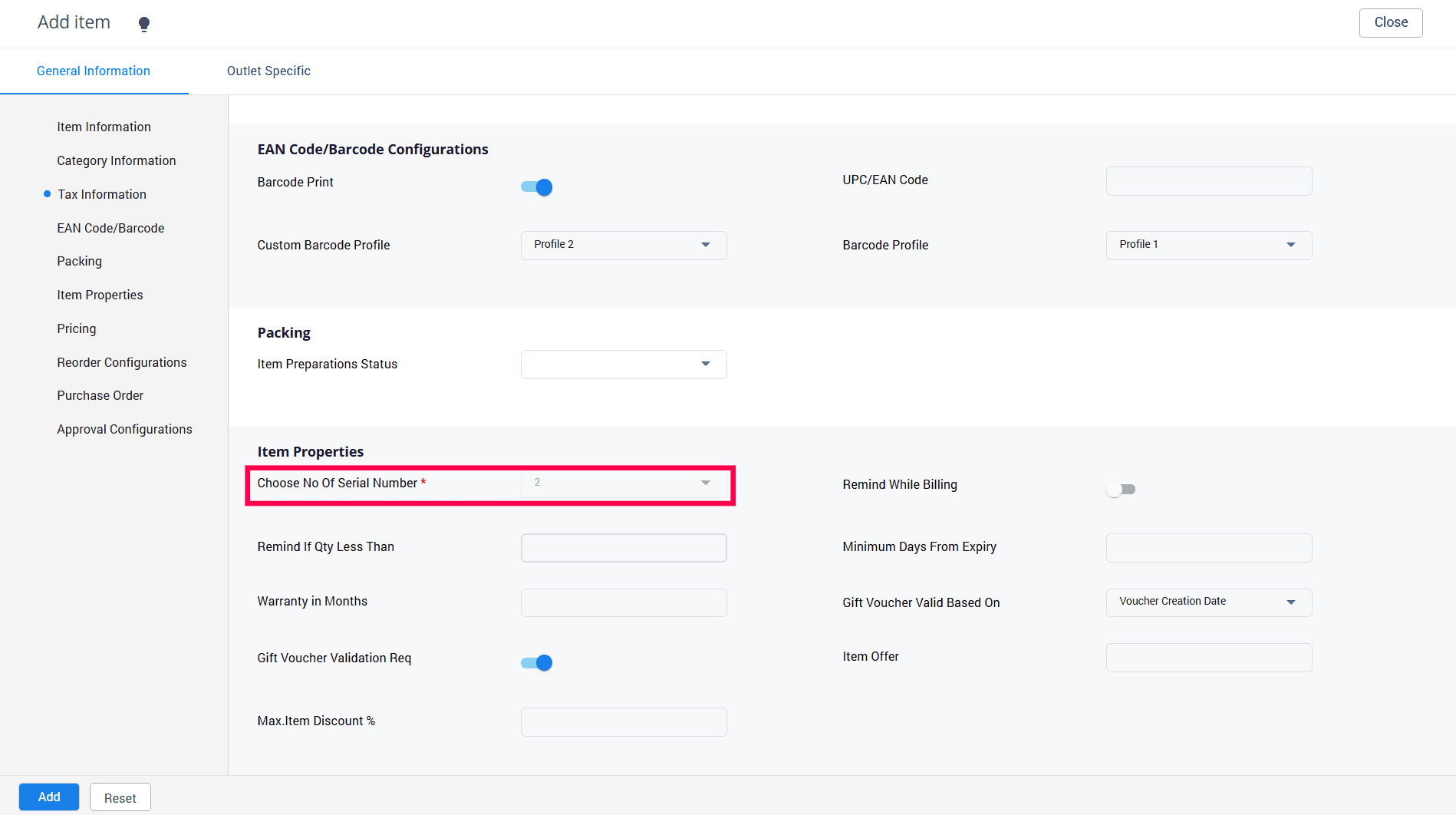This screenshot has height=815, width=1456.
Task: Close the Add item dialog
Action: click(x=1390, y=23)
